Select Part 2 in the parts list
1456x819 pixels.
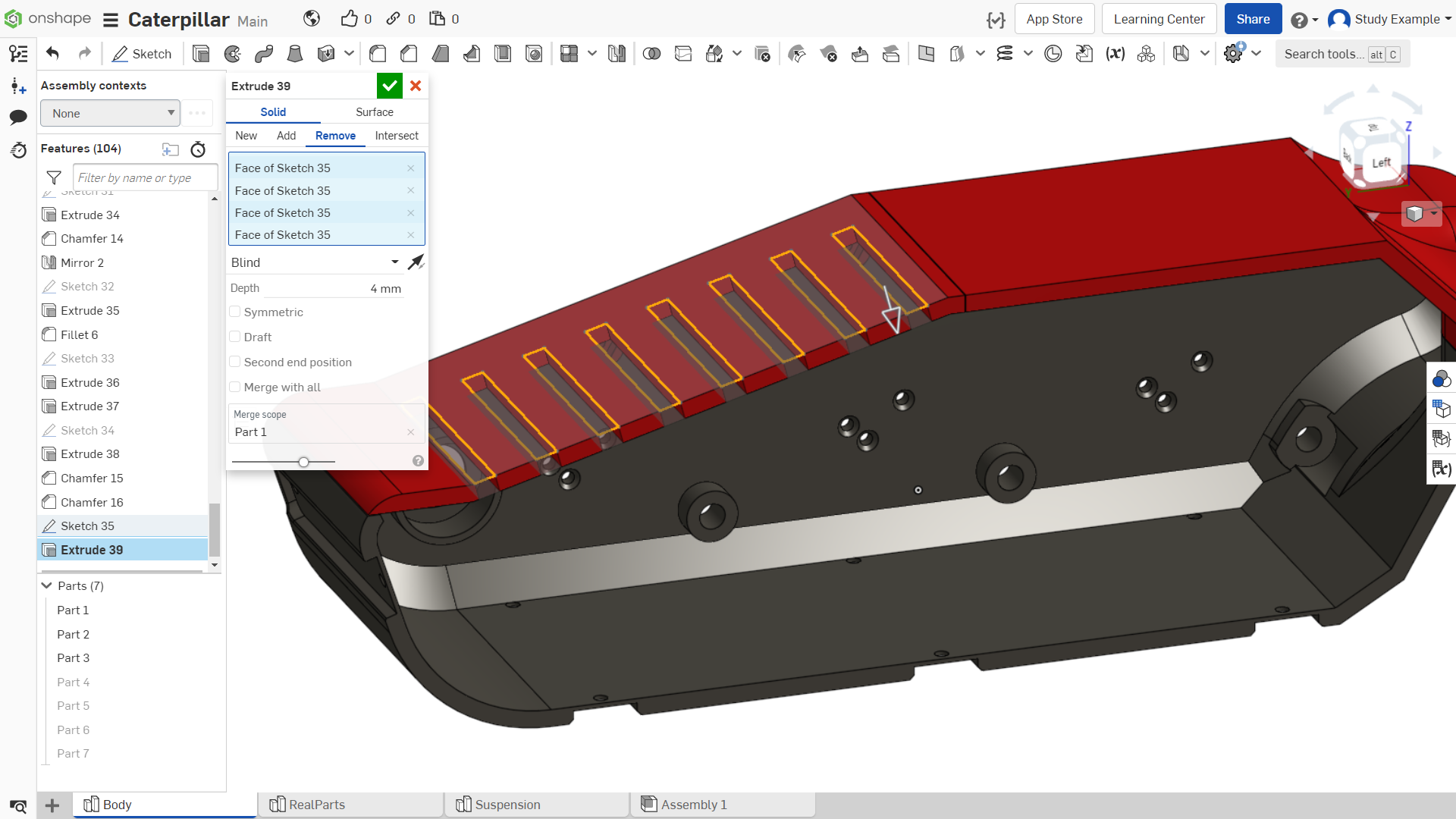coord(74,634)
